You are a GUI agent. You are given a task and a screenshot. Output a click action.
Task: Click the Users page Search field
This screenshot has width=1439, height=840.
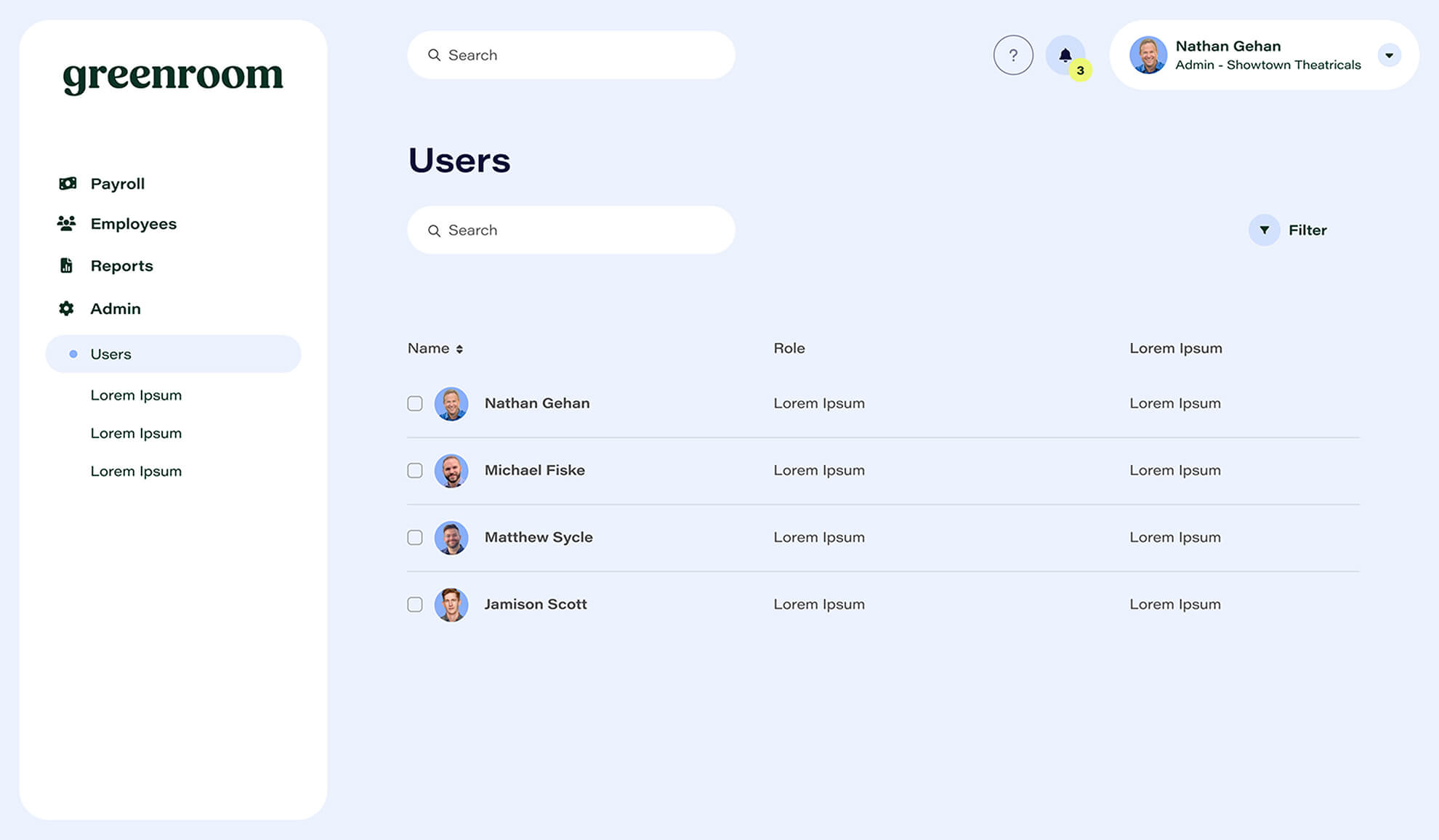tap(571, 230)
